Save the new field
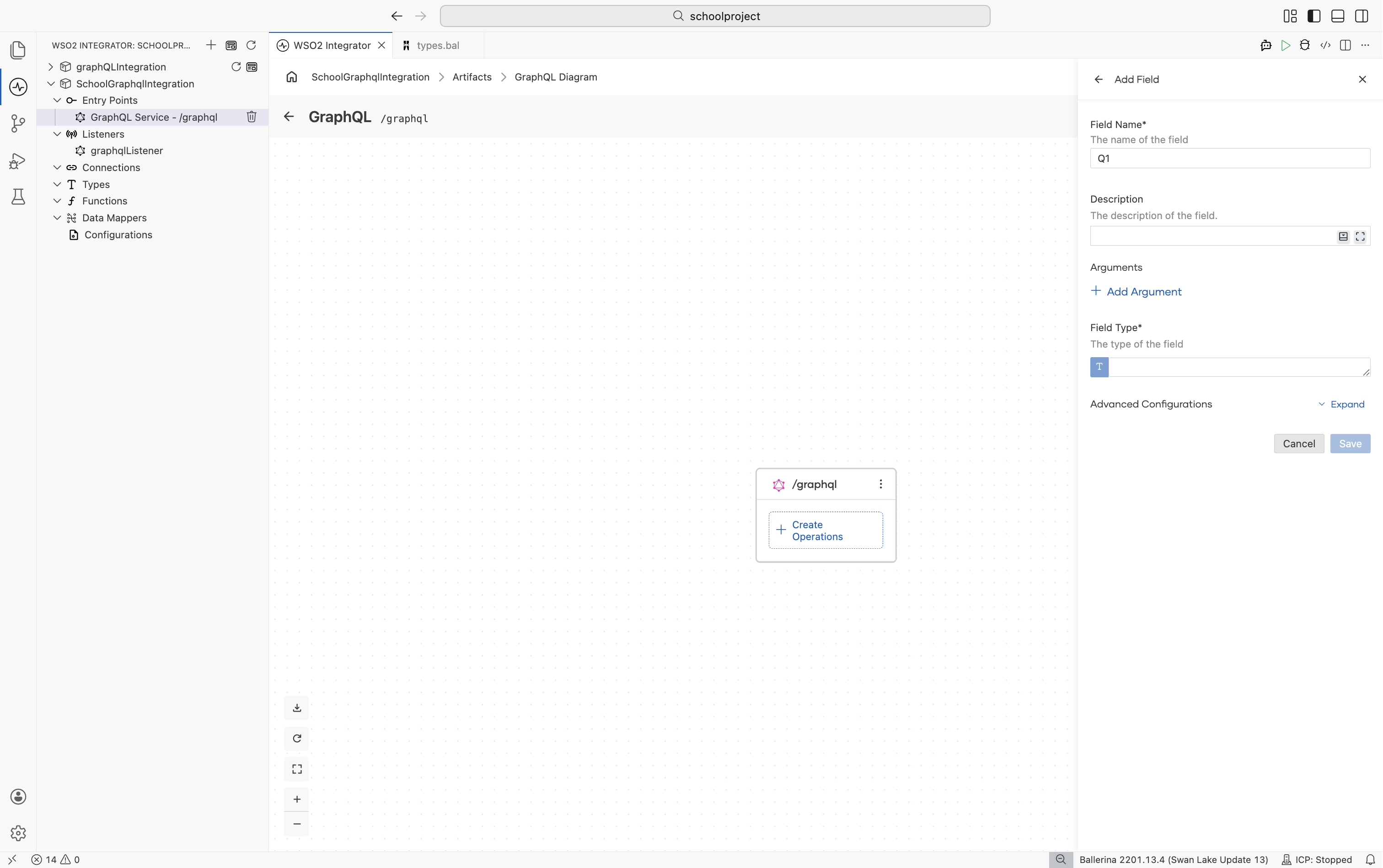Screen dimensions: 1383x868 click(x=1350, y=444)
